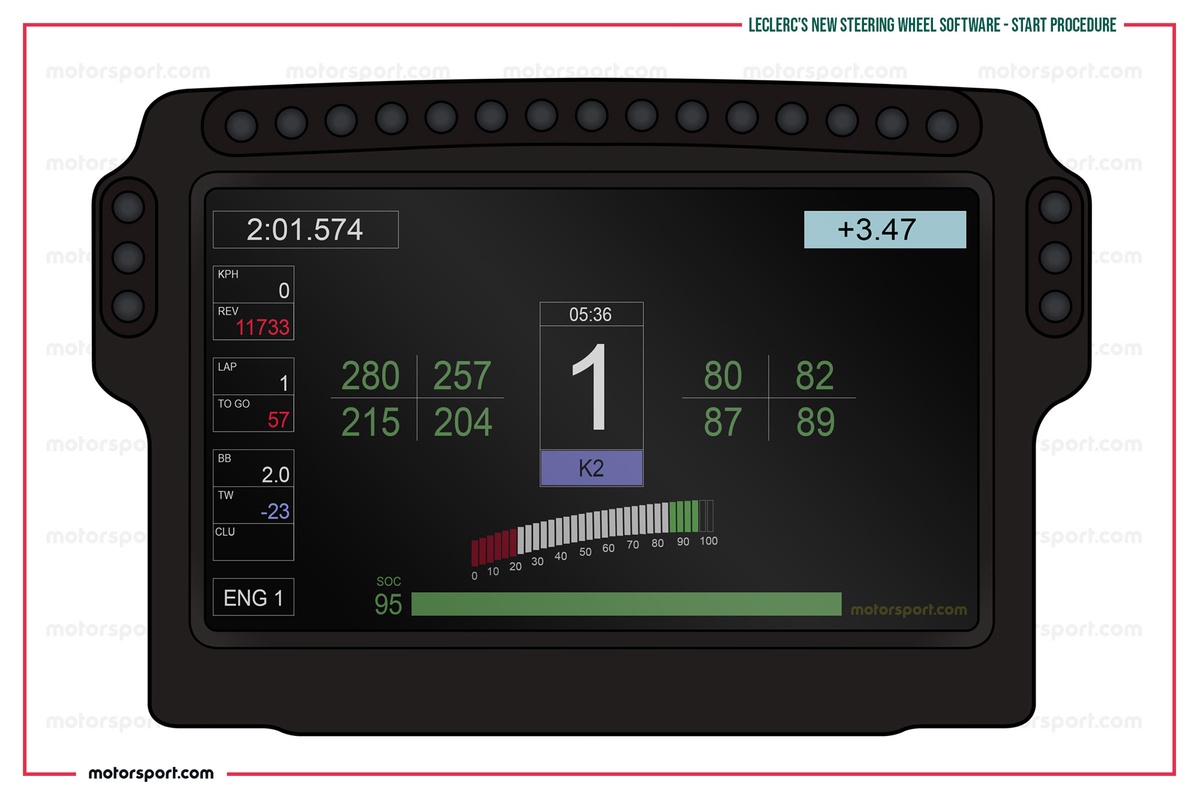Select the 82 value right of gear

[815, 376]
